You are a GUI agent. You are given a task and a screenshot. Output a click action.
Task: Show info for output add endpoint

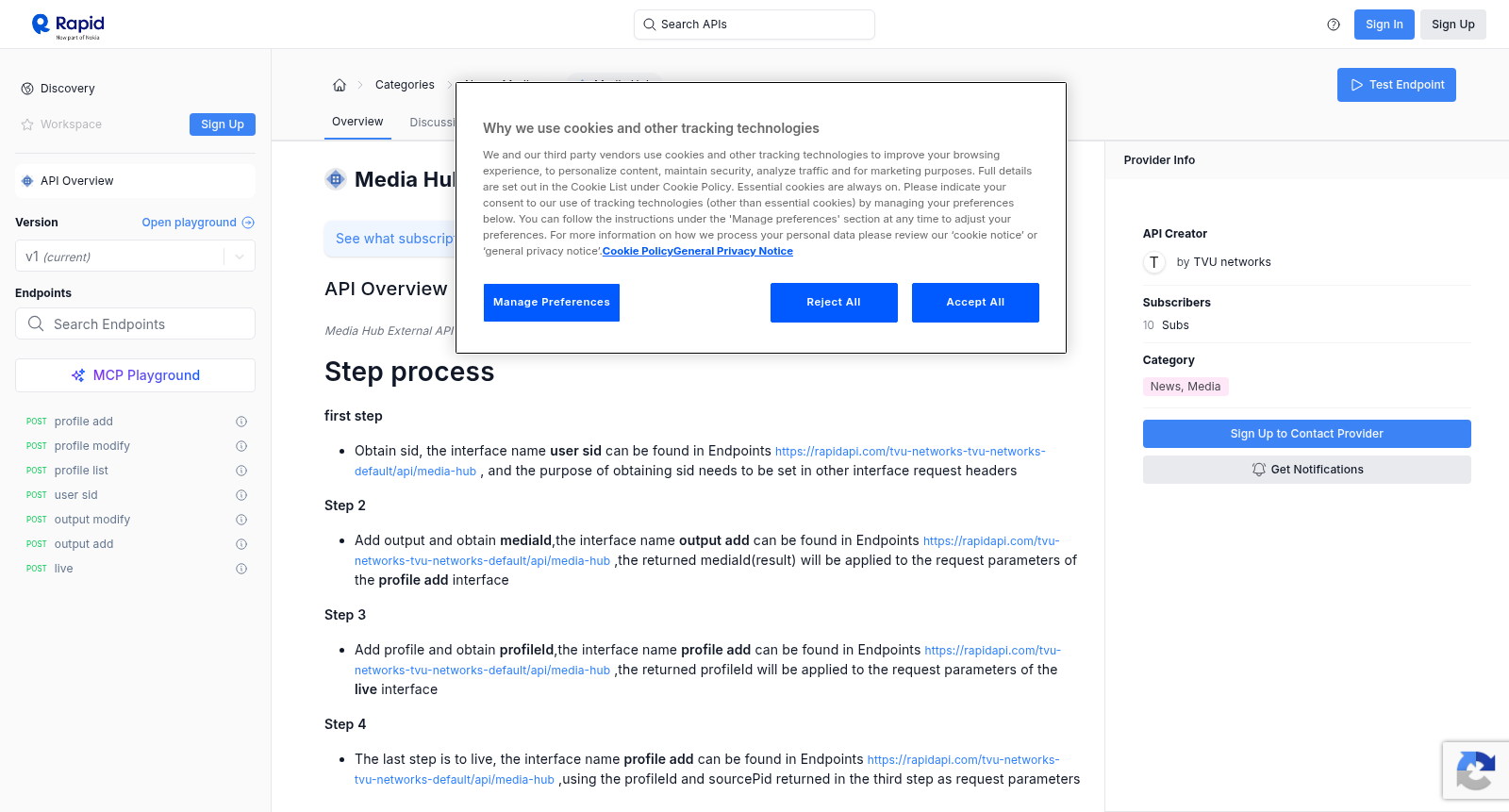241,544
